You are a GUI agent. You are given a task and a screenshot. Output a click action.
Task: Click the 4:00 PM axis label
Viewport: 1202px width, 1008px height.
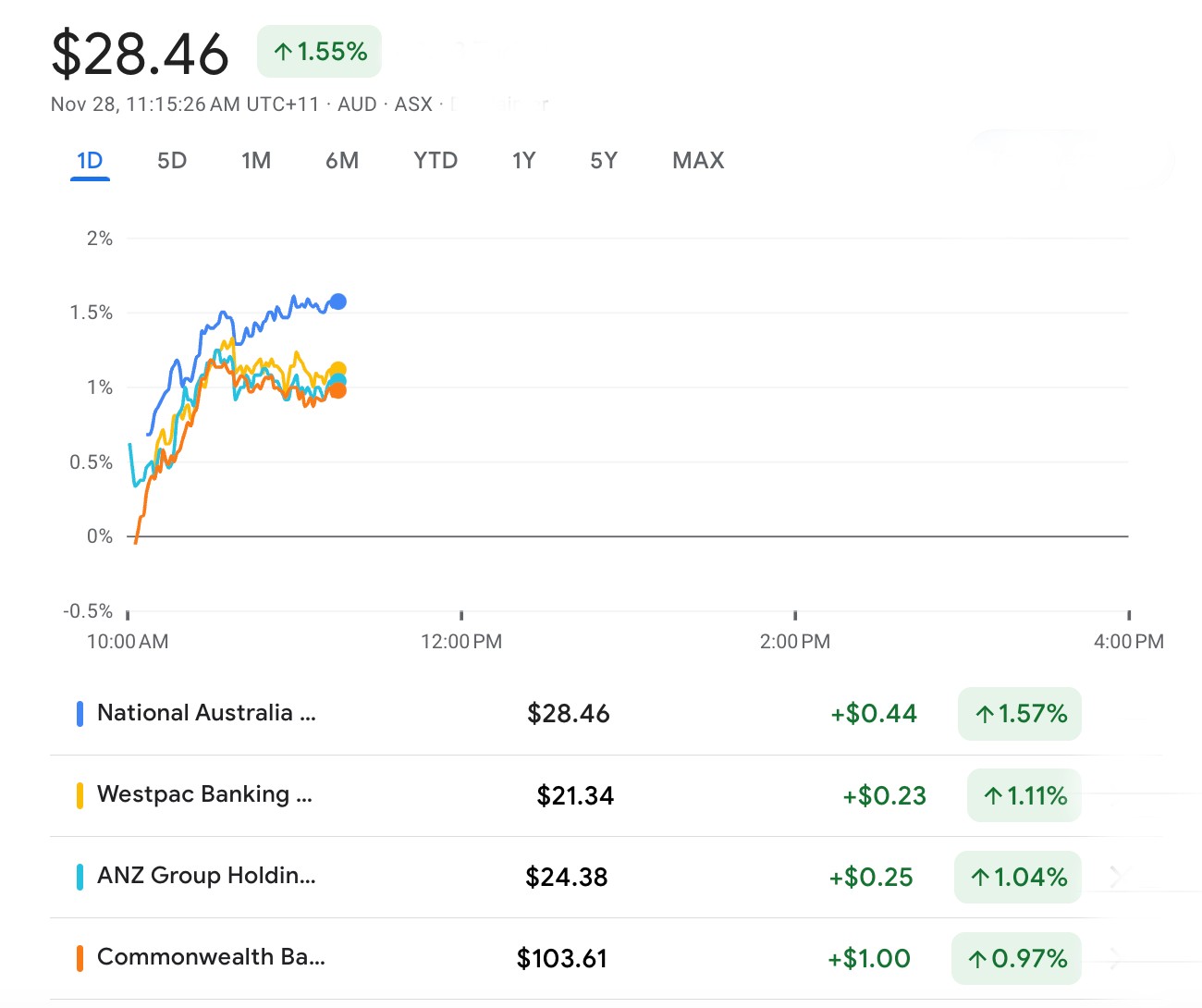pyautogui.click(x=1129, y=642)
